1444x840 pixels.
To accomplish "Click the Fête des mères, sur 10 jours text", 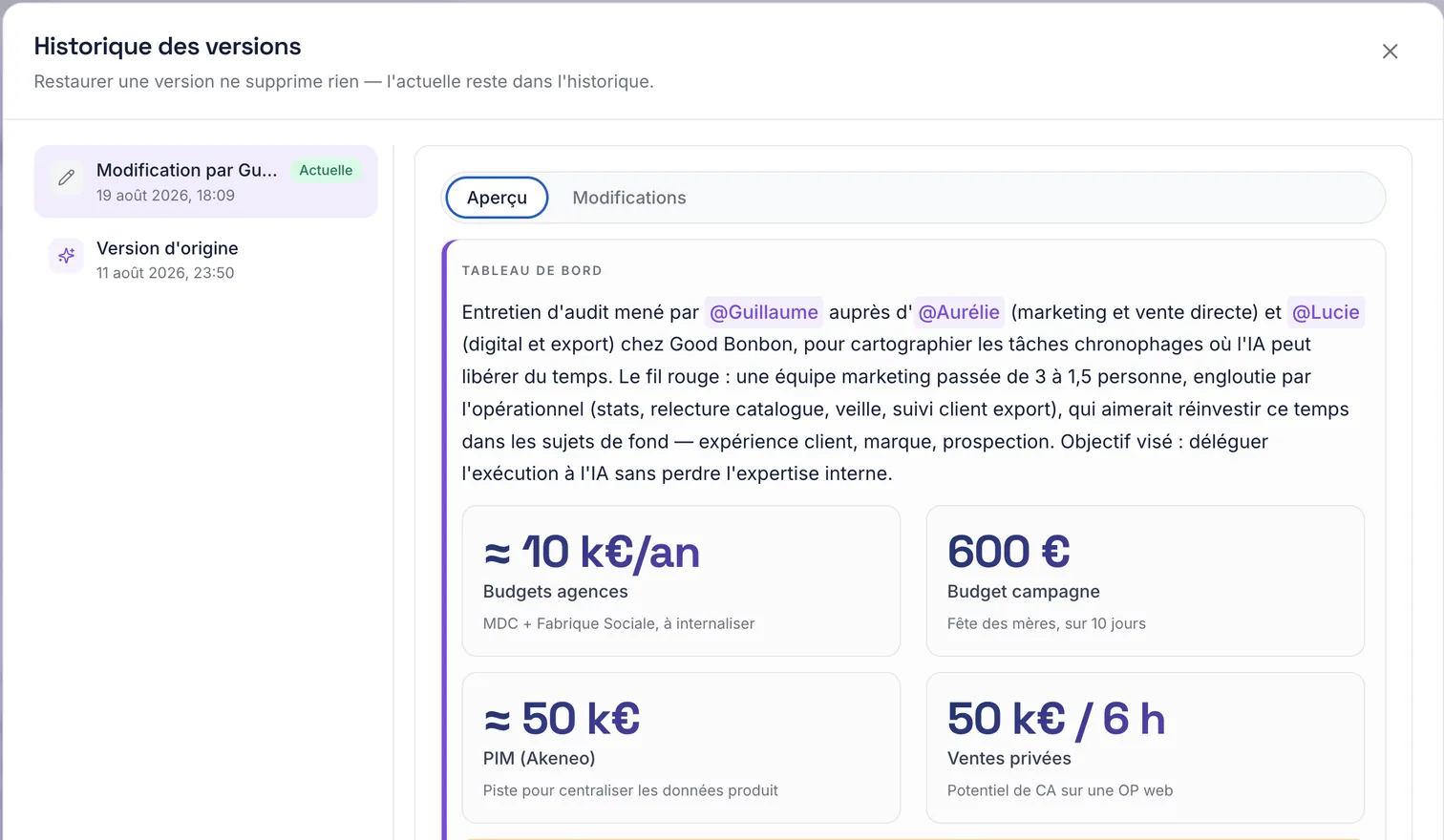I will coord(1047,623).
